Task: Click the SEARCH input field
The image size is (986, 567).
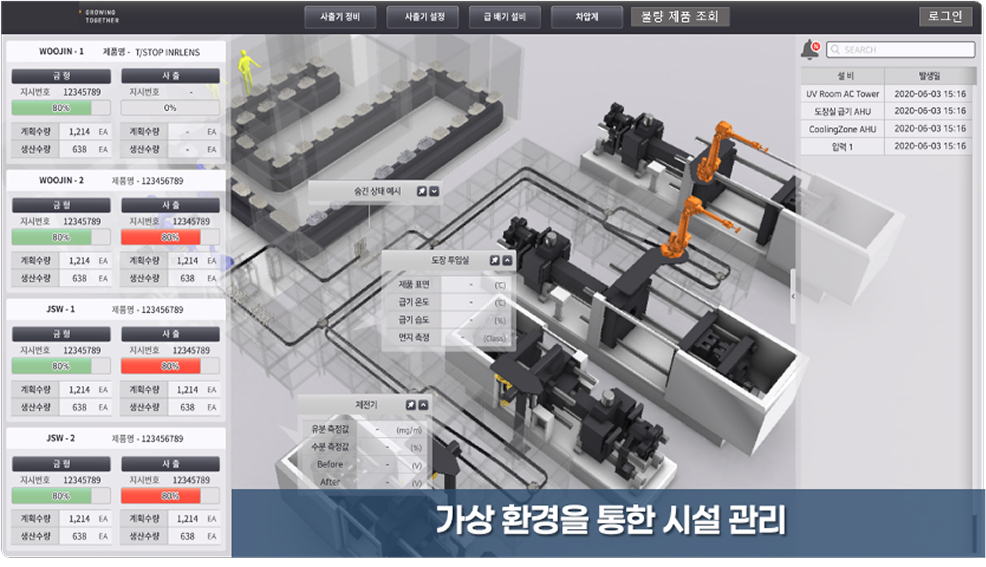Action: coord(905,50)
